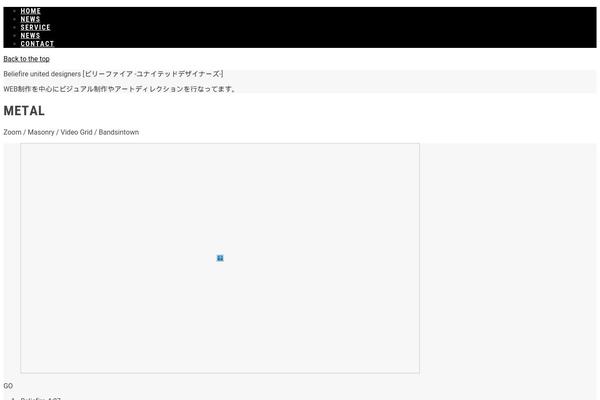Open the SERVICE navigation link
Viewport: 600px width, 400px height.
36,28
